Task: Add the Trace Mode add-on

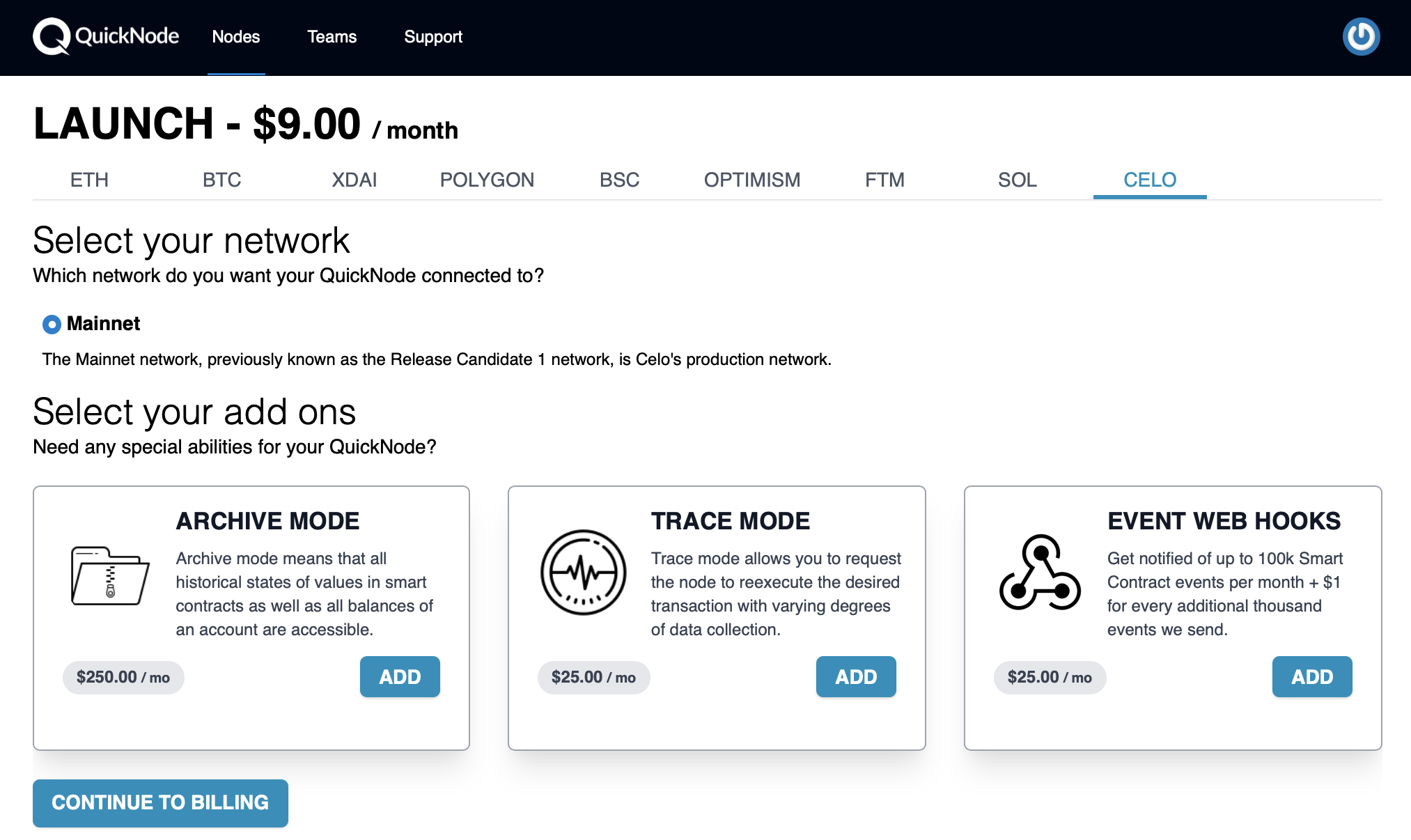Action: [x=856, y=676]
